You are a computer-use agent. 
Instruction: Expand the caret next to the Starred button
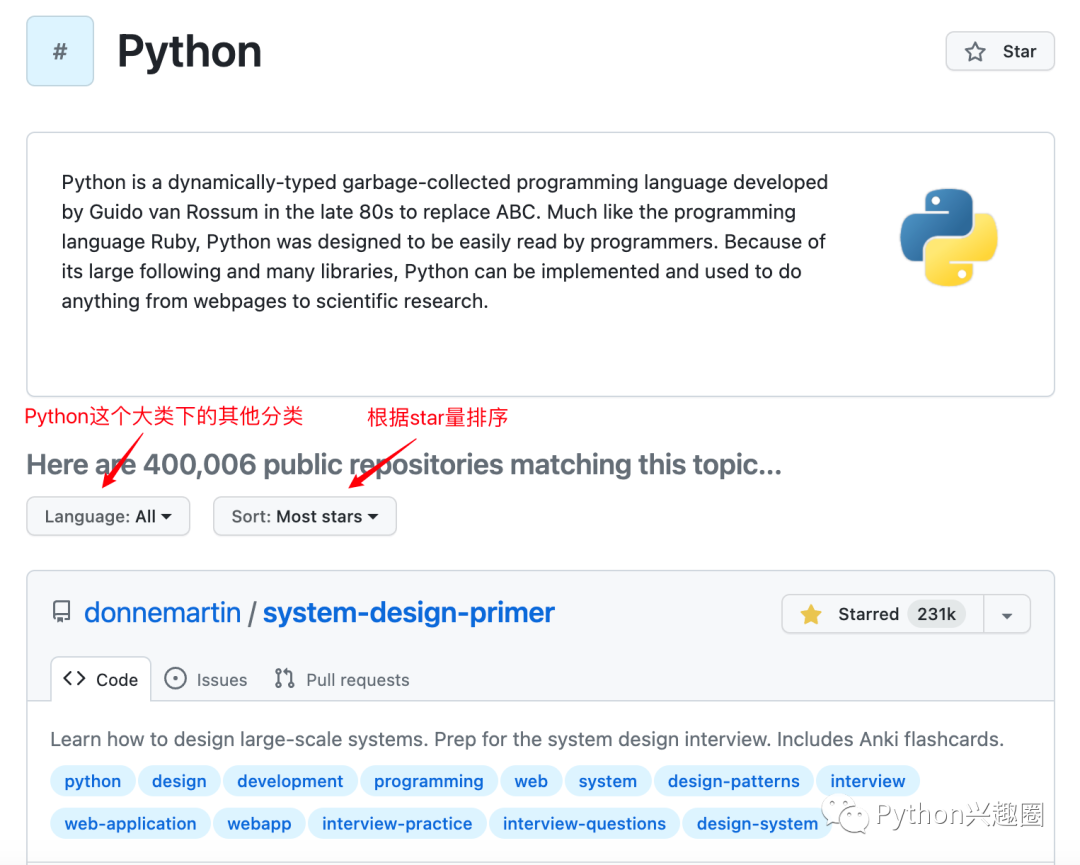[x=1007, y=613]
